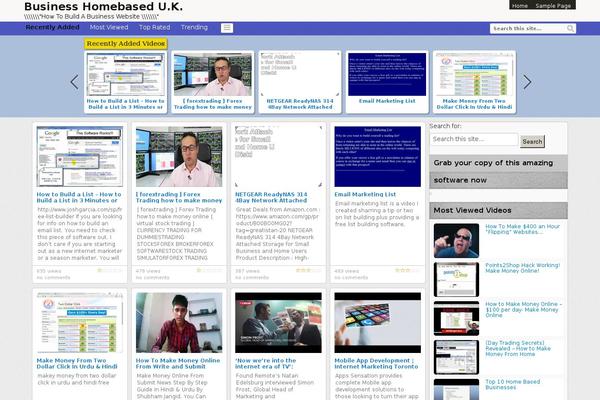The width and height of the screenshot is (600, 400).
Task: Go to previous videos with left carousel arrow
Action: (x=75, y=82)
